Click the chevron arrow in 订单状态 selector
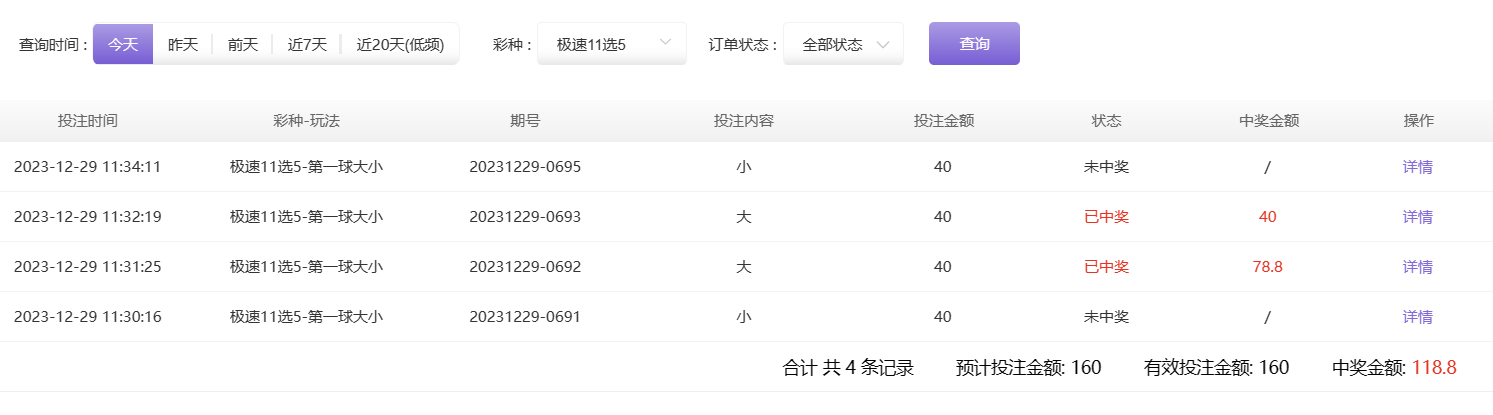This screenshot has height=415, width=1493. (882, 45)
